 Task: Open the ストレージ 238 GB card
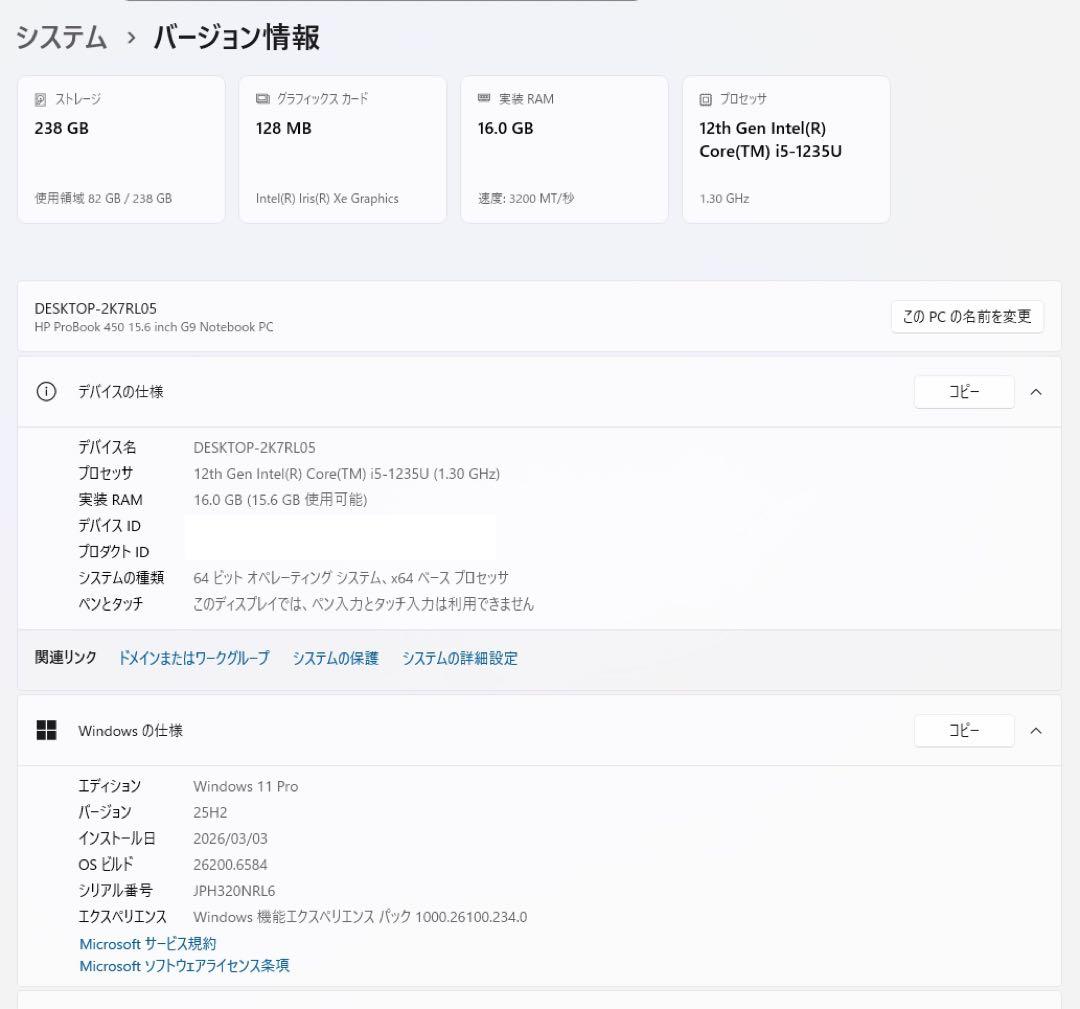[x=121, y=149]
